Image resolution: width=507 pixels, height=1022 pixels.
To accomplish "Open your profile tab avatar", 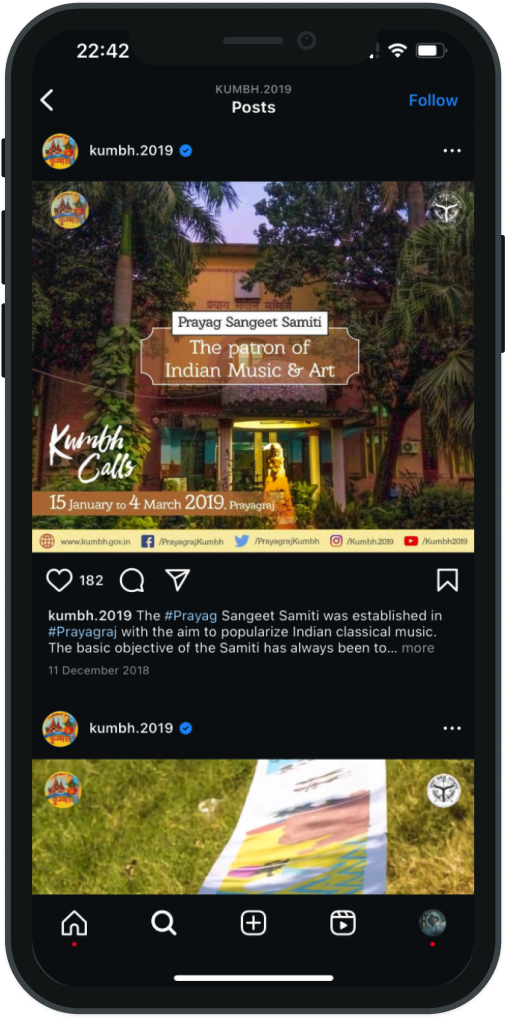I will click(x=432, y=923).
